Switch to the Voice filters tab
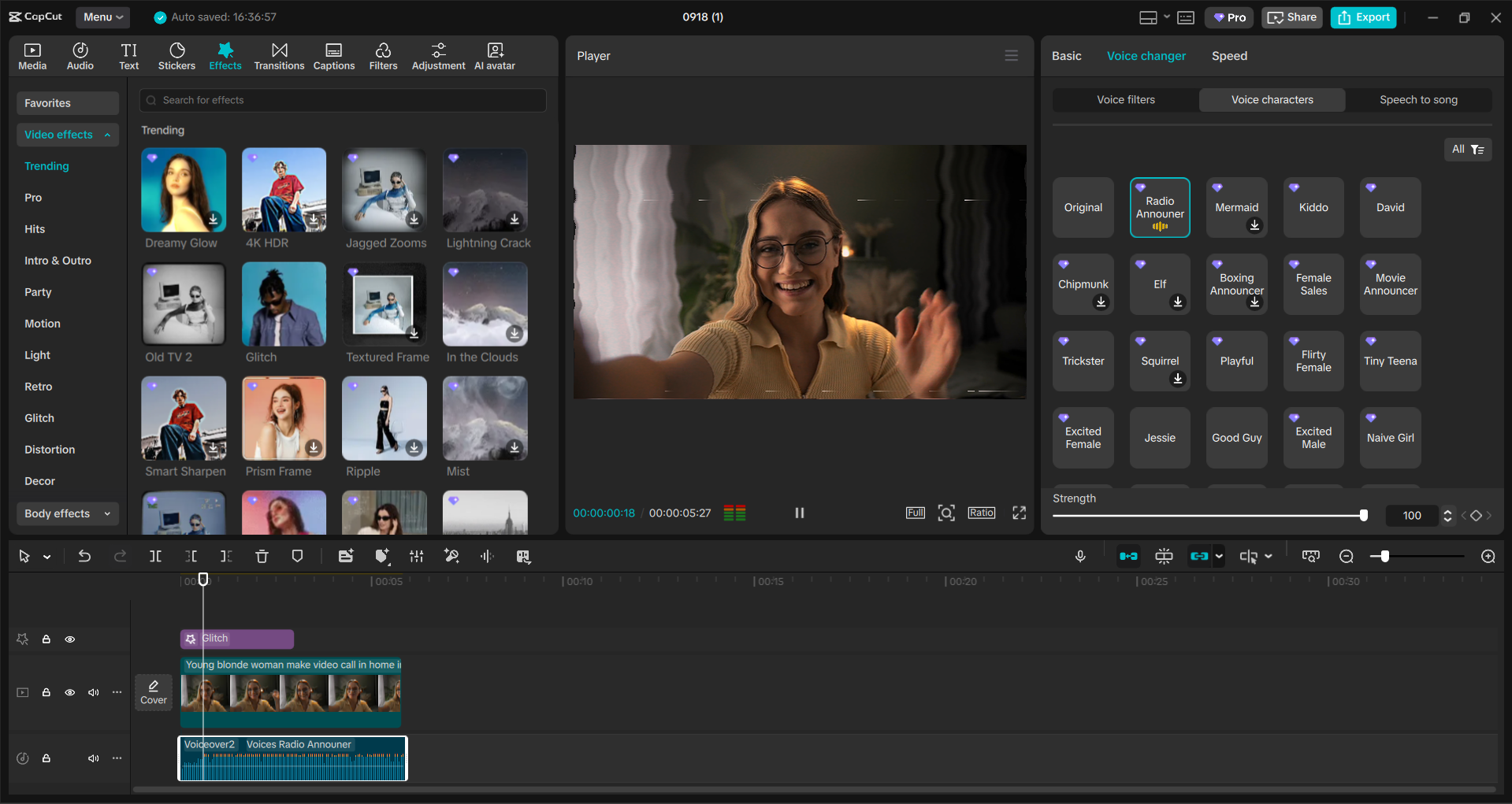Screen dimensions: 1512x804 click(x=1125, y=99)
